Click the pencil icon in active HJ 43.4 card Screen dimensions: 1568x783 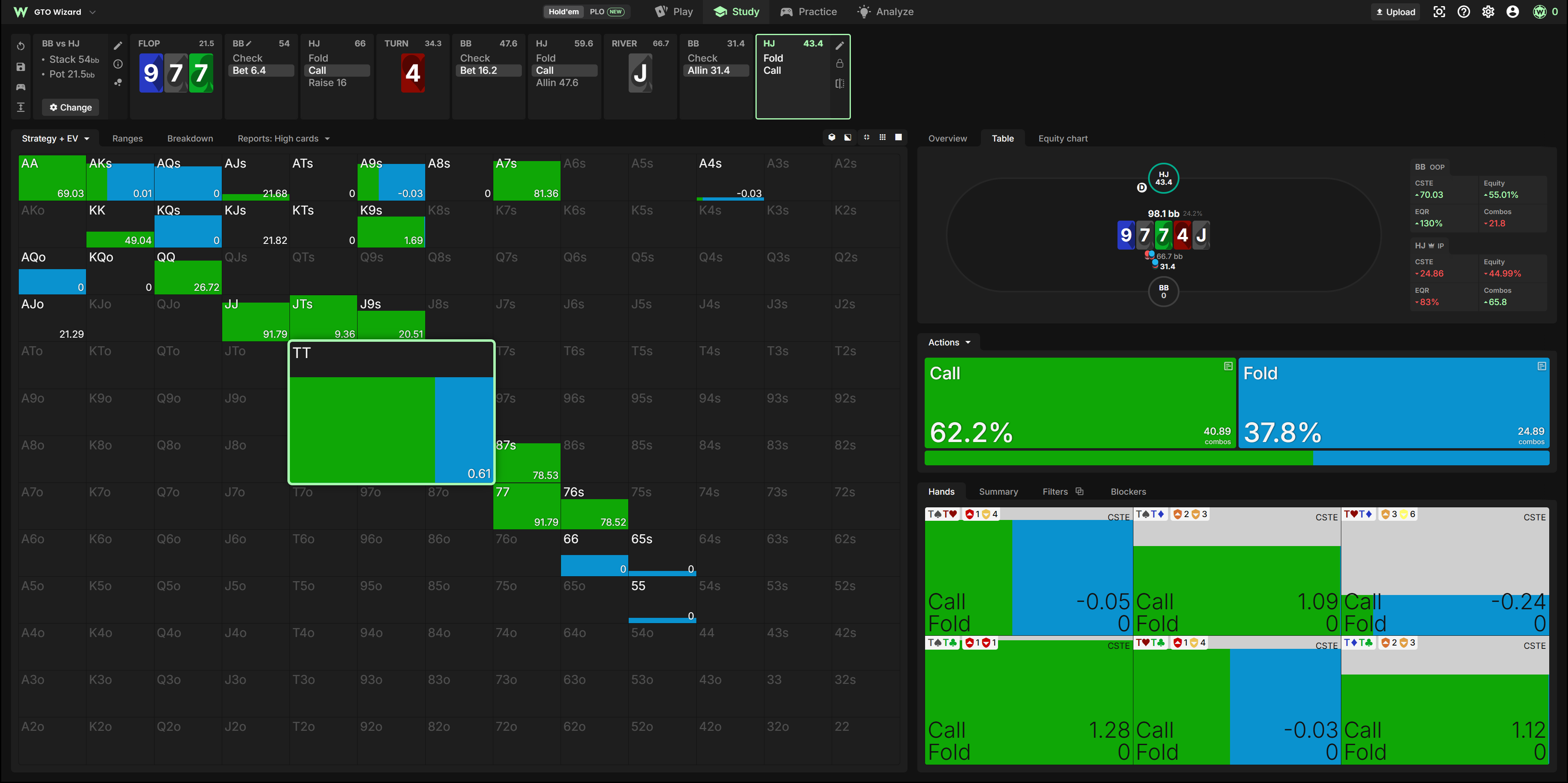[839, 46]
